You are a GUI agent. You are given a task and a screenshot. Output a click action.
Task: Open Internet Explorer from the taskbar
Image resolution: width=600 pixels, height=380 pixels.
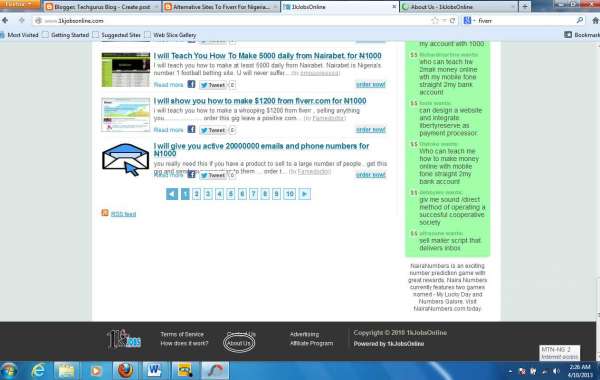coord(38,370)
